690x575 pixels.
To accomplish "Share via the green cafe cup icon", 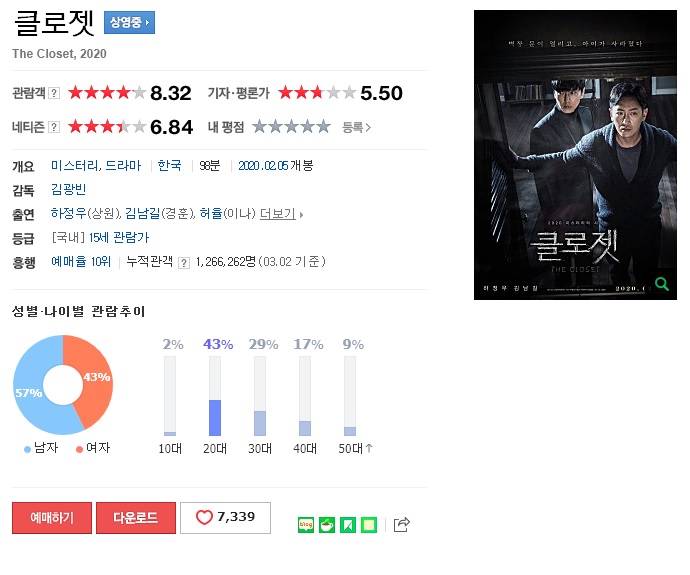I will coord(327,524).
